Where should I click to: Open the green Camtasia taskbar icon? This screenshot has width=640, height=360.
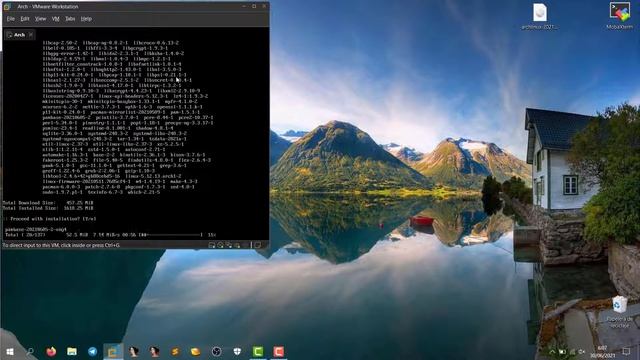point(258,351)
